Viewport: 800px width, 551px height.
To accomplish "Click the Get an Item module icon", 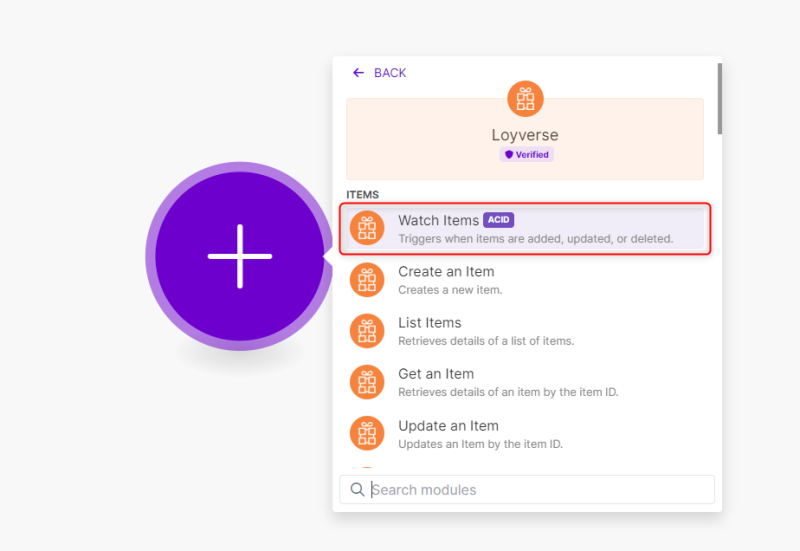I will [x=367, y=382].
